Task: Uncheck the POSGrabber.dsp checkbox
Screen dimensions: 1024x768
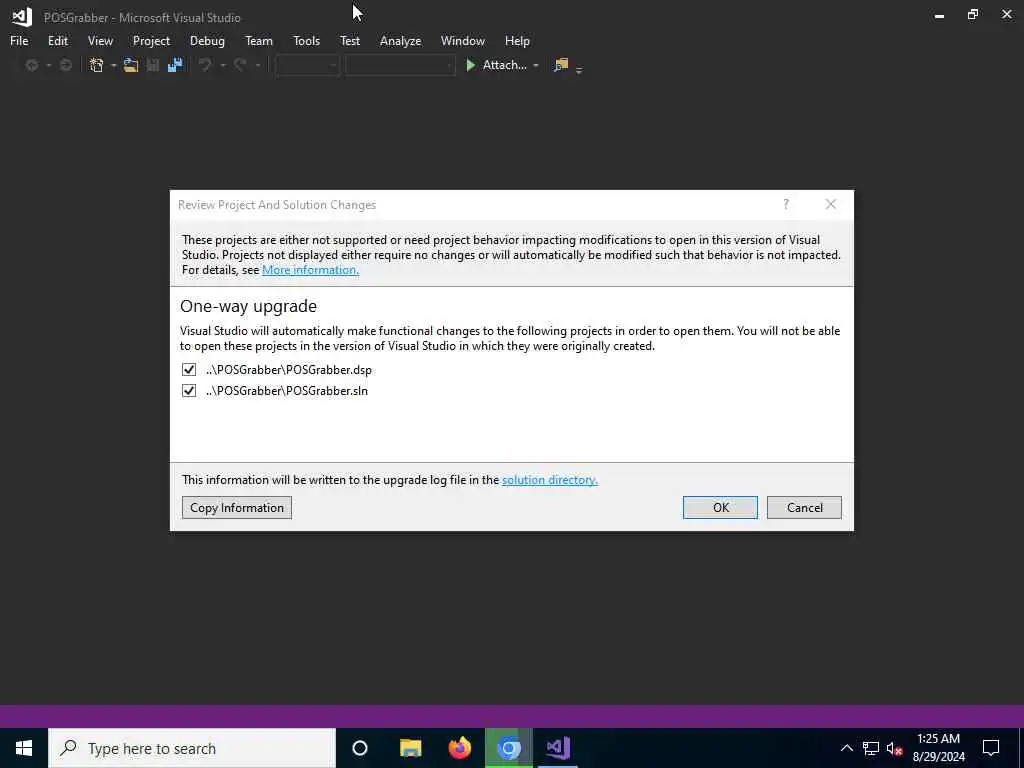Action: pyautogui.click(x=189, y=370)
